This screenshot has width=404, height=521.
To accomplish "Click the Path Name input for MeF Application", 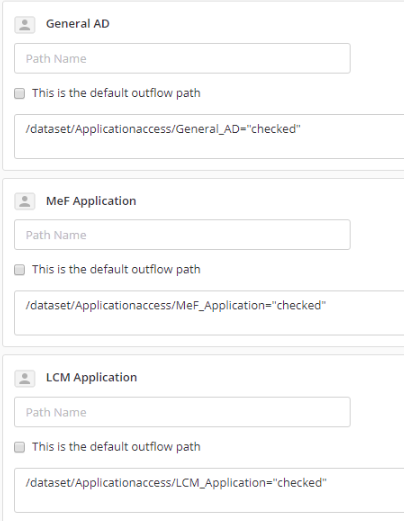I will pos(182,234).
